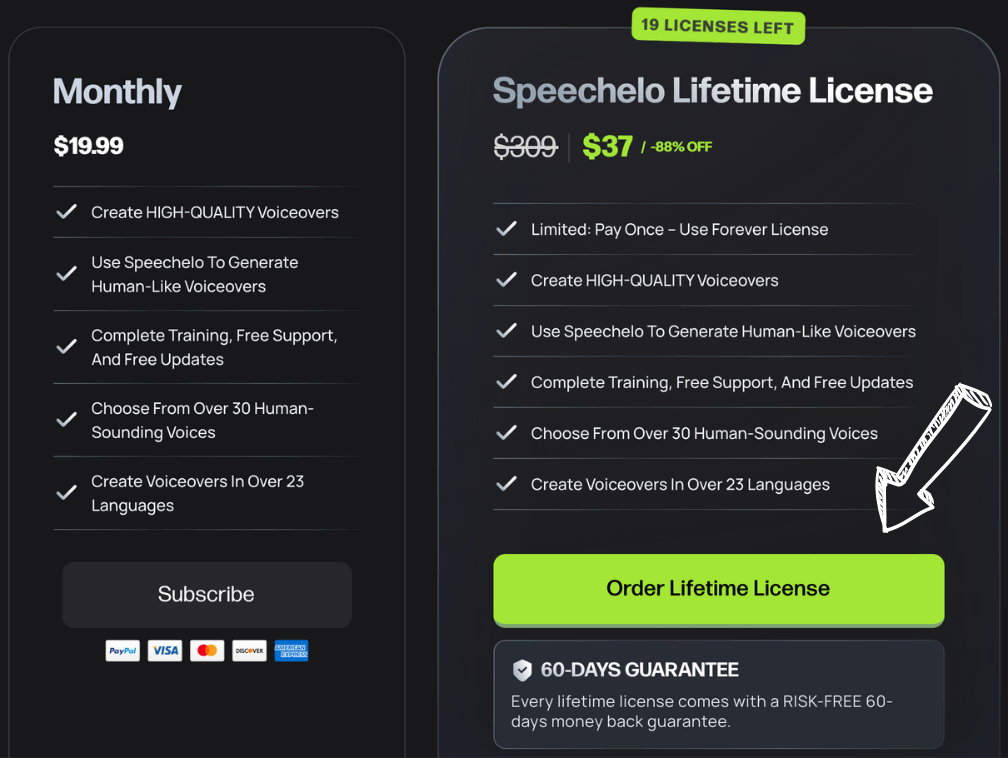1008x758 pixels.
Task: Click the 60-days guarantee shield icon
Action: pos(522,670)
